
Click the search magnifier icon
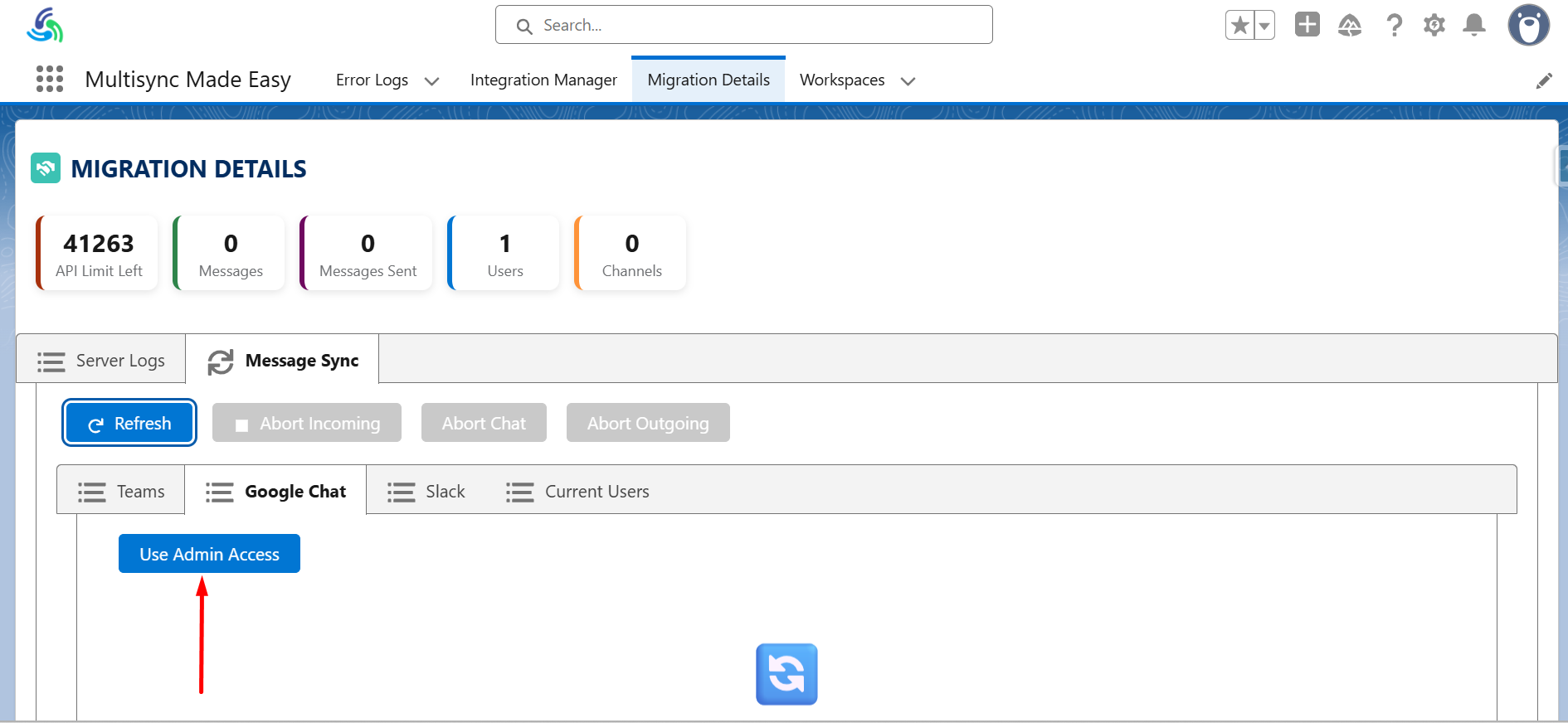click(x=524, y=27)
